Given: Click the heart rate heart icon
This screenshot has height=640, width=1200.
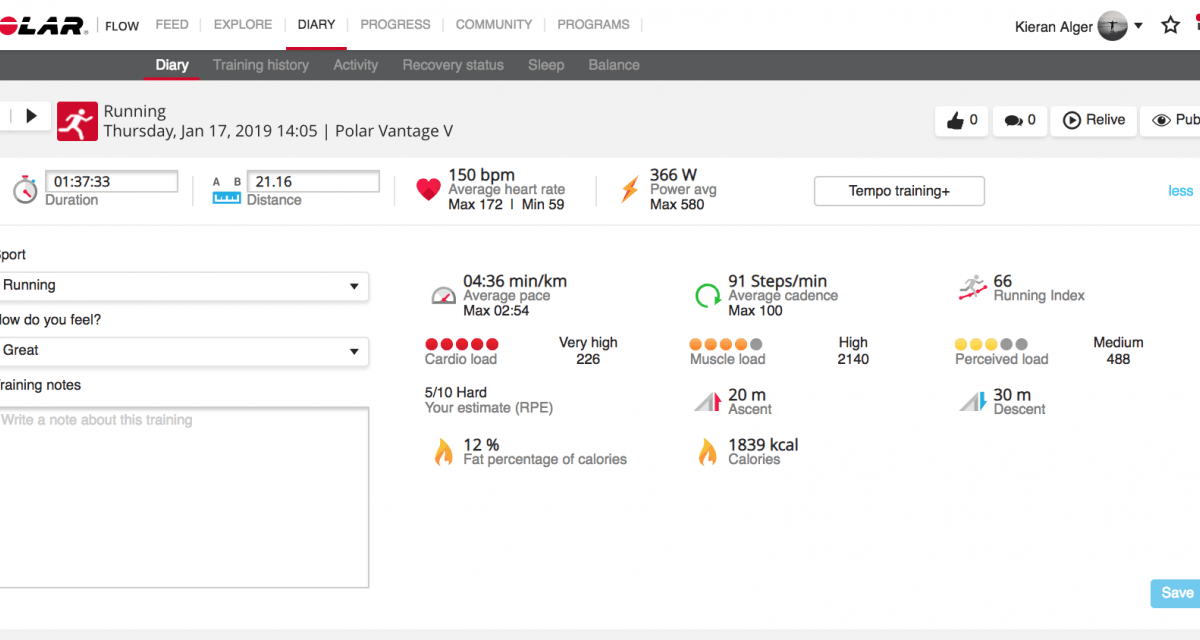Looking at the screenshot, I should click(428, 190).
